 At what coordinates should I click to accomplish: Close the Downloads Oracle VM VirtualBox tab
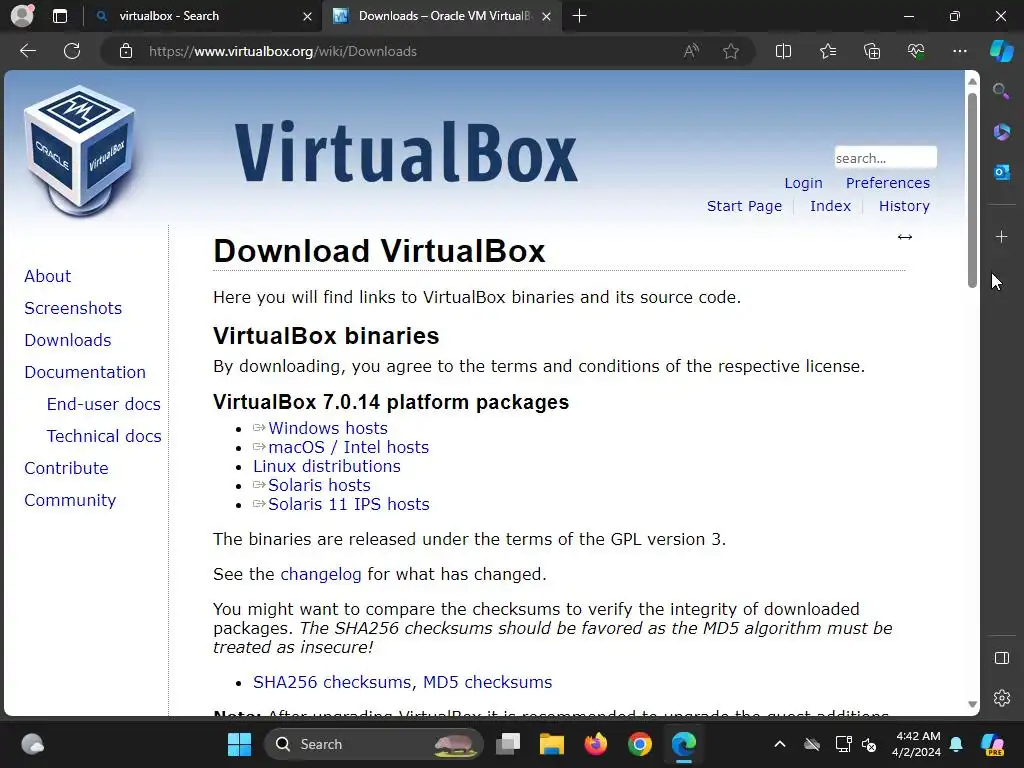point(547,16)
